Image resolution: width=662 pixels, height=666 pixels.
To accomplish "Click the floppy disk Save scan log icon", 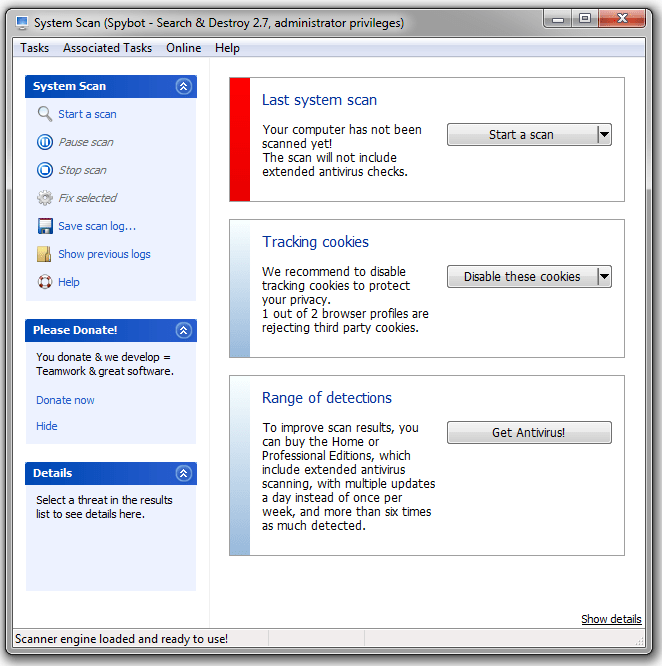I will pos(45,226).
